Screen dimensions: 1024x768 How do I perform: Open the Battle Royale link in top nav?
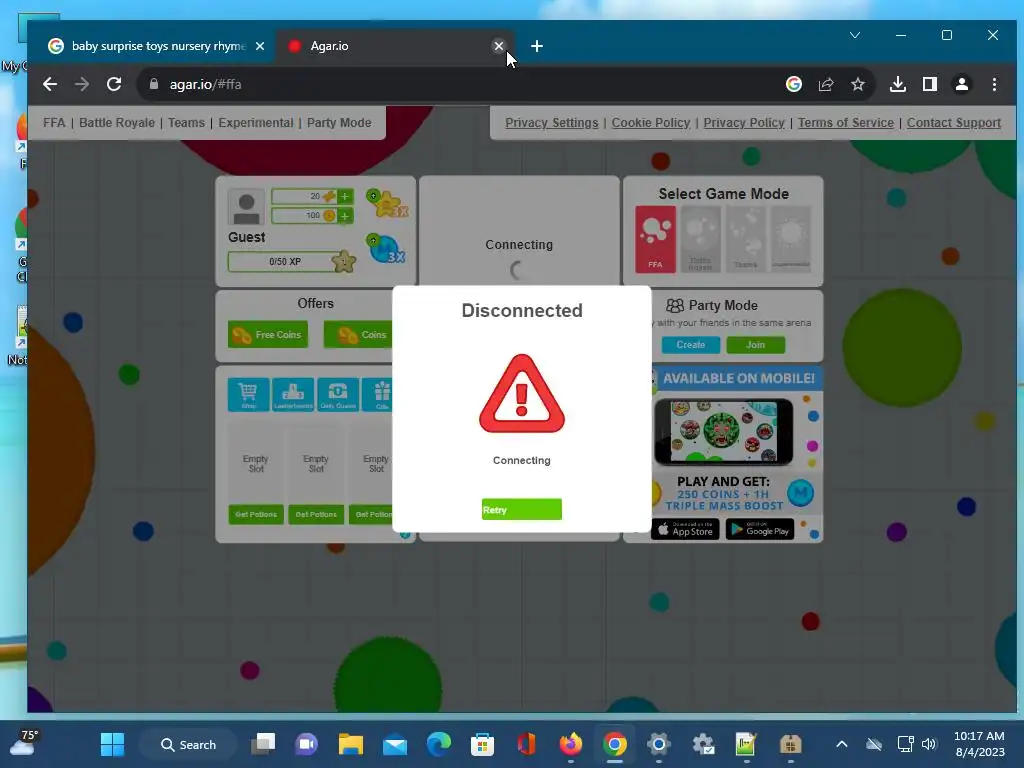(x=117, y=123)
